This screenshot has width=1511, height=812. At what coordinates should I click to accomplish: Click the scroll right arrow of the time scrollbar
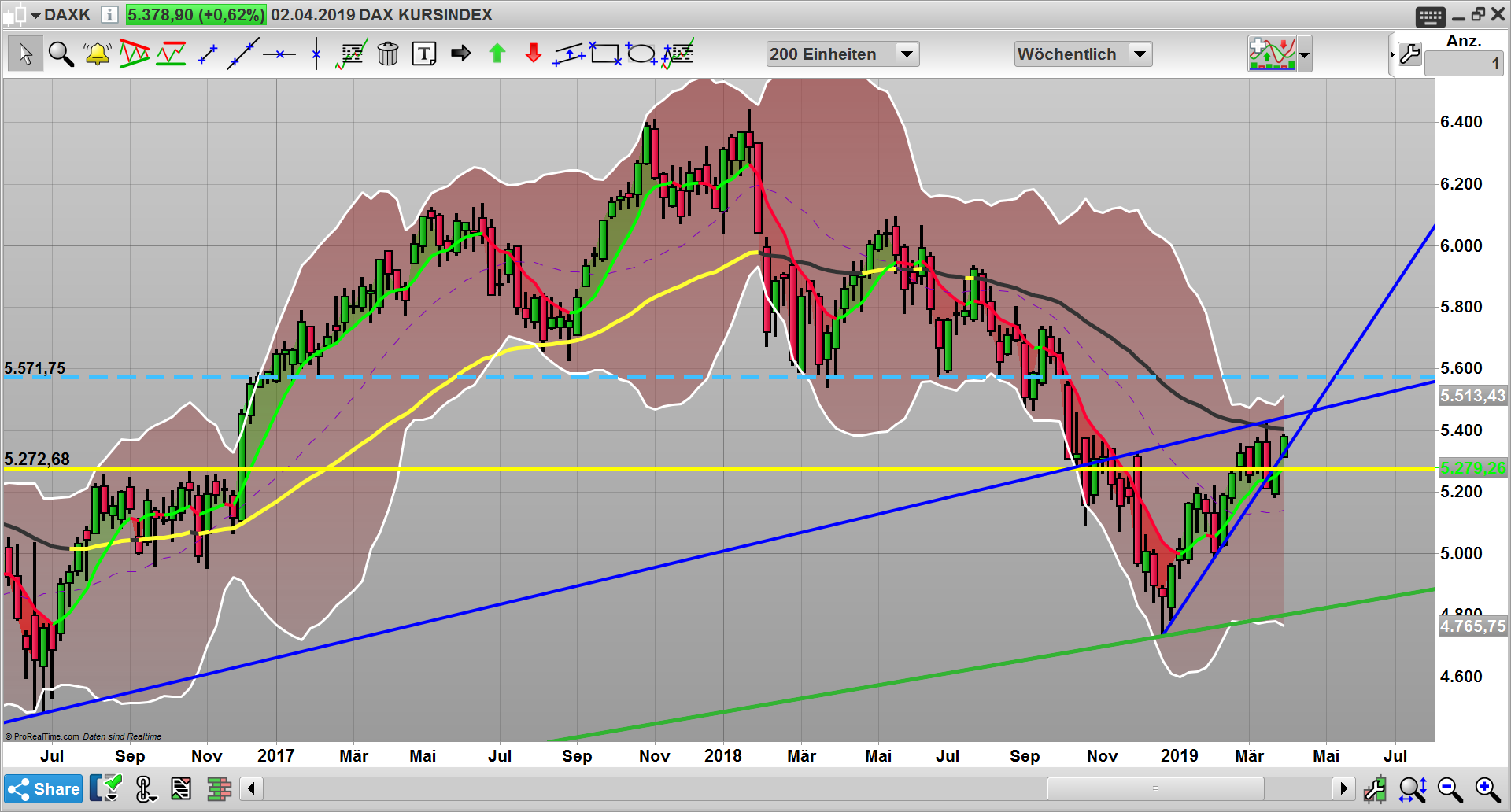click(x=1343, y=788)
